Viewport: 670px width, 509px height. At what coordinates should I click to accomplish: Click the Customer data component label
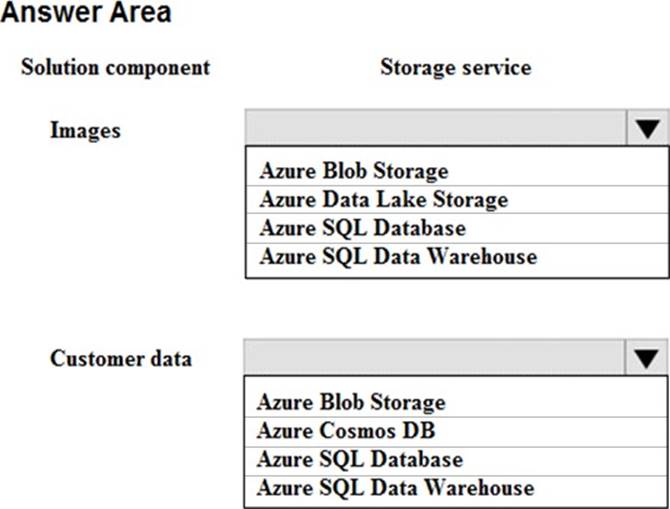click(120, 358)
